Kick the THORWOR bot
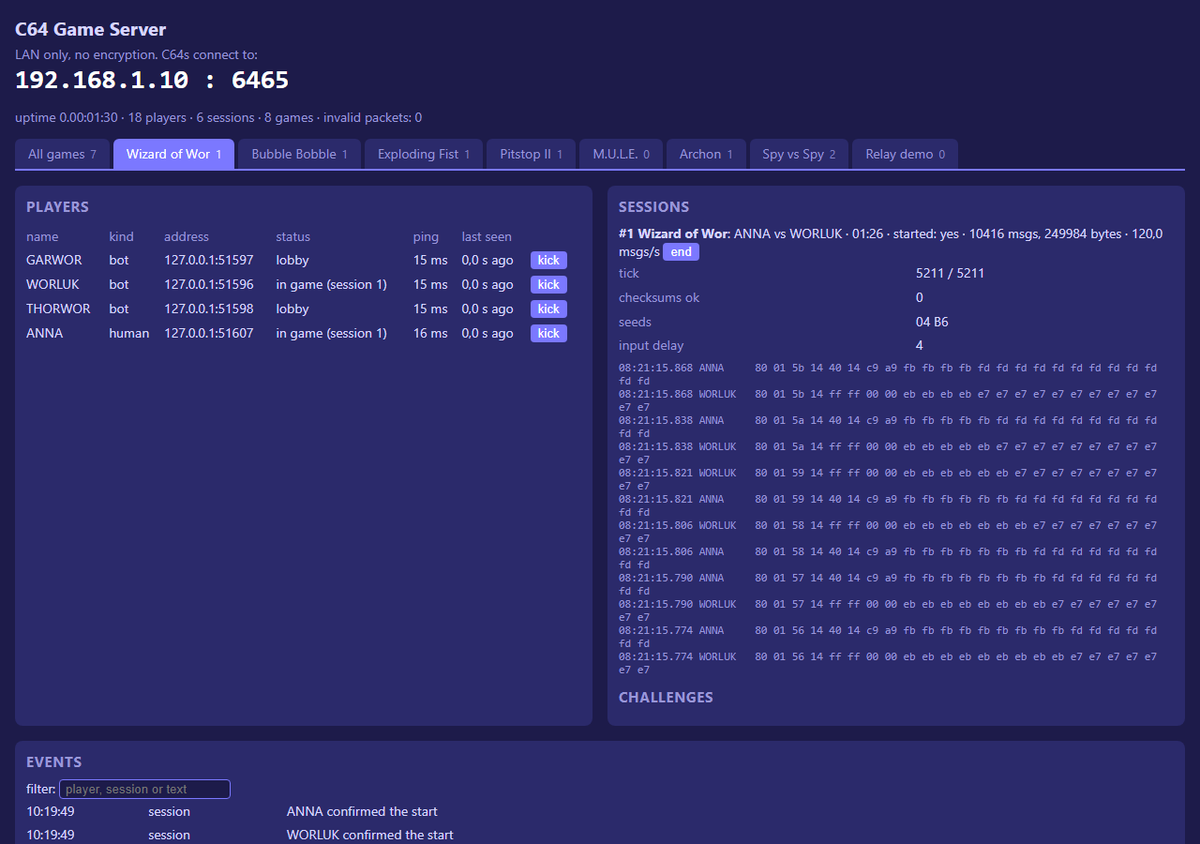The width and height of the screenshot is (1200, 844). 548,309
